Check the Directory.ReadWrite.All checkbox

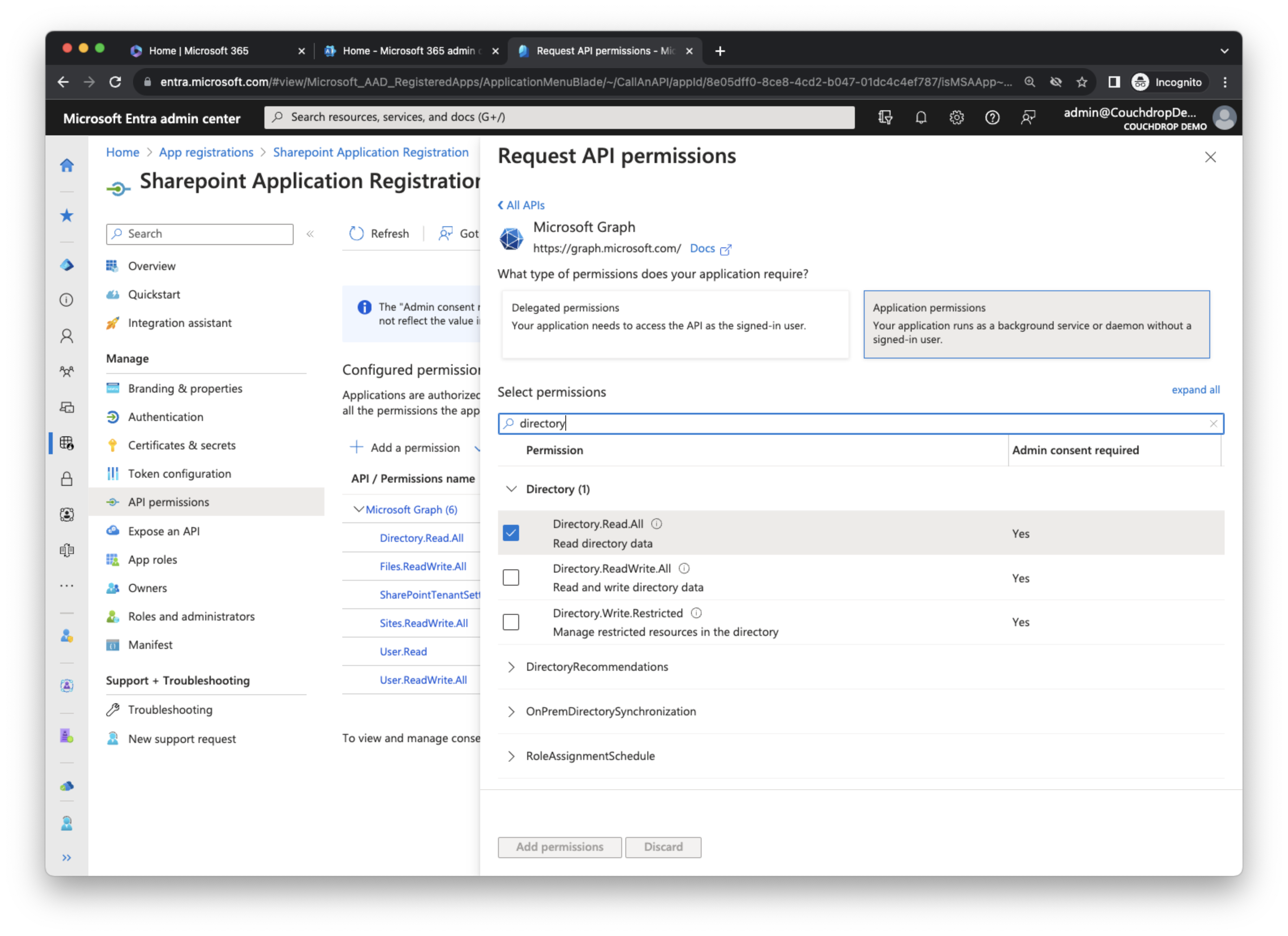[x=511, y=577]
